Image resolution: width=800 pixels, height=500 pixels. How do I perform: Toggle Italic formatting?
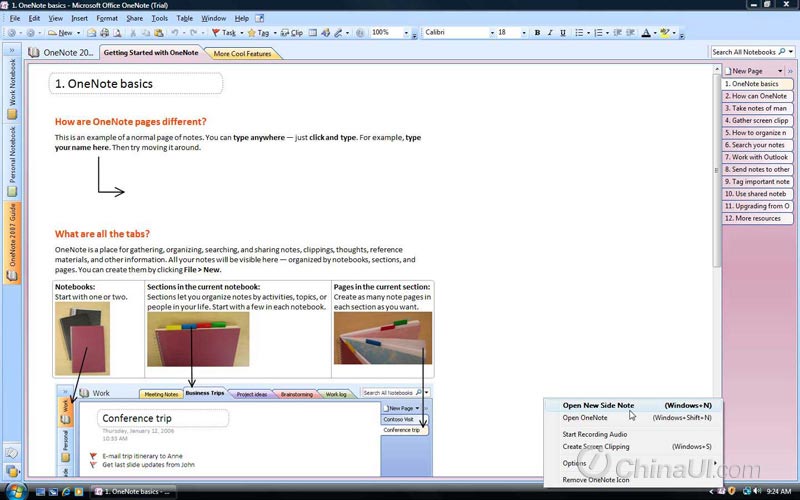[x=550, y=33]
